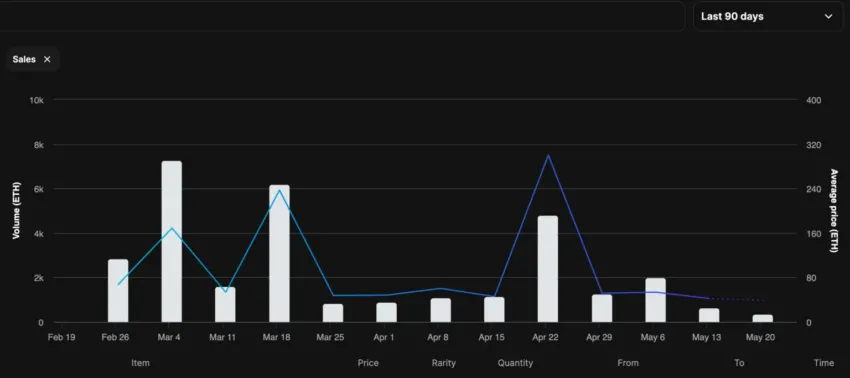
Task: Click the Mar 18 volume bar
Action: click(x=279, y=254)
